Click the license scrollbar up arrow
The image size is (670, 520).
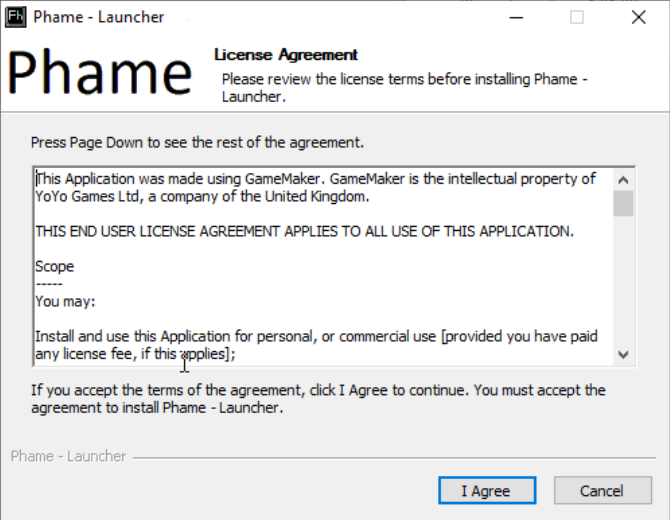point(623,180)
